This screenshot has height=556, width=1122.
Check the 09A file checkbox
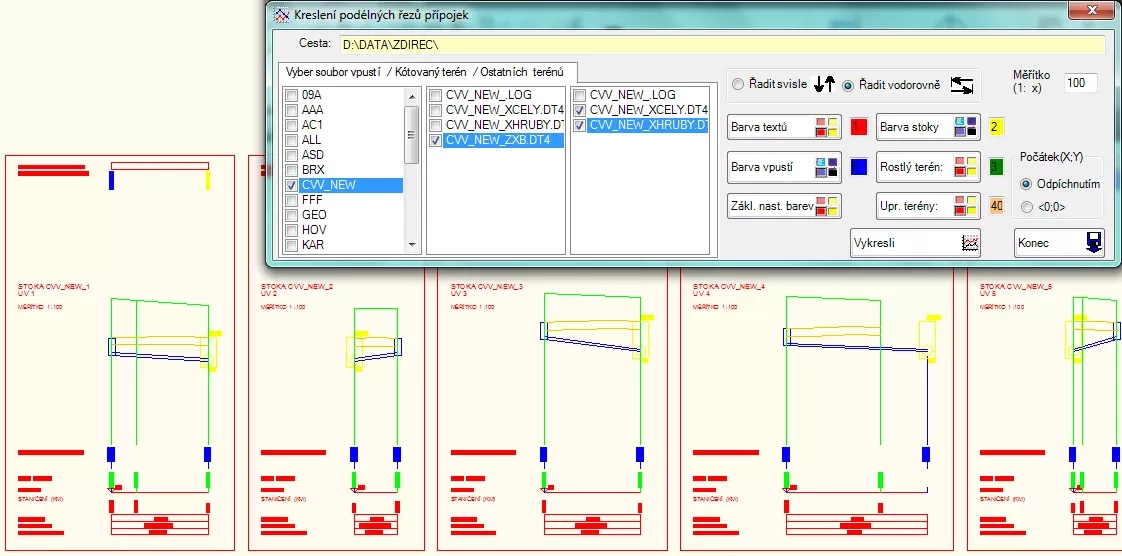point(291,95)
